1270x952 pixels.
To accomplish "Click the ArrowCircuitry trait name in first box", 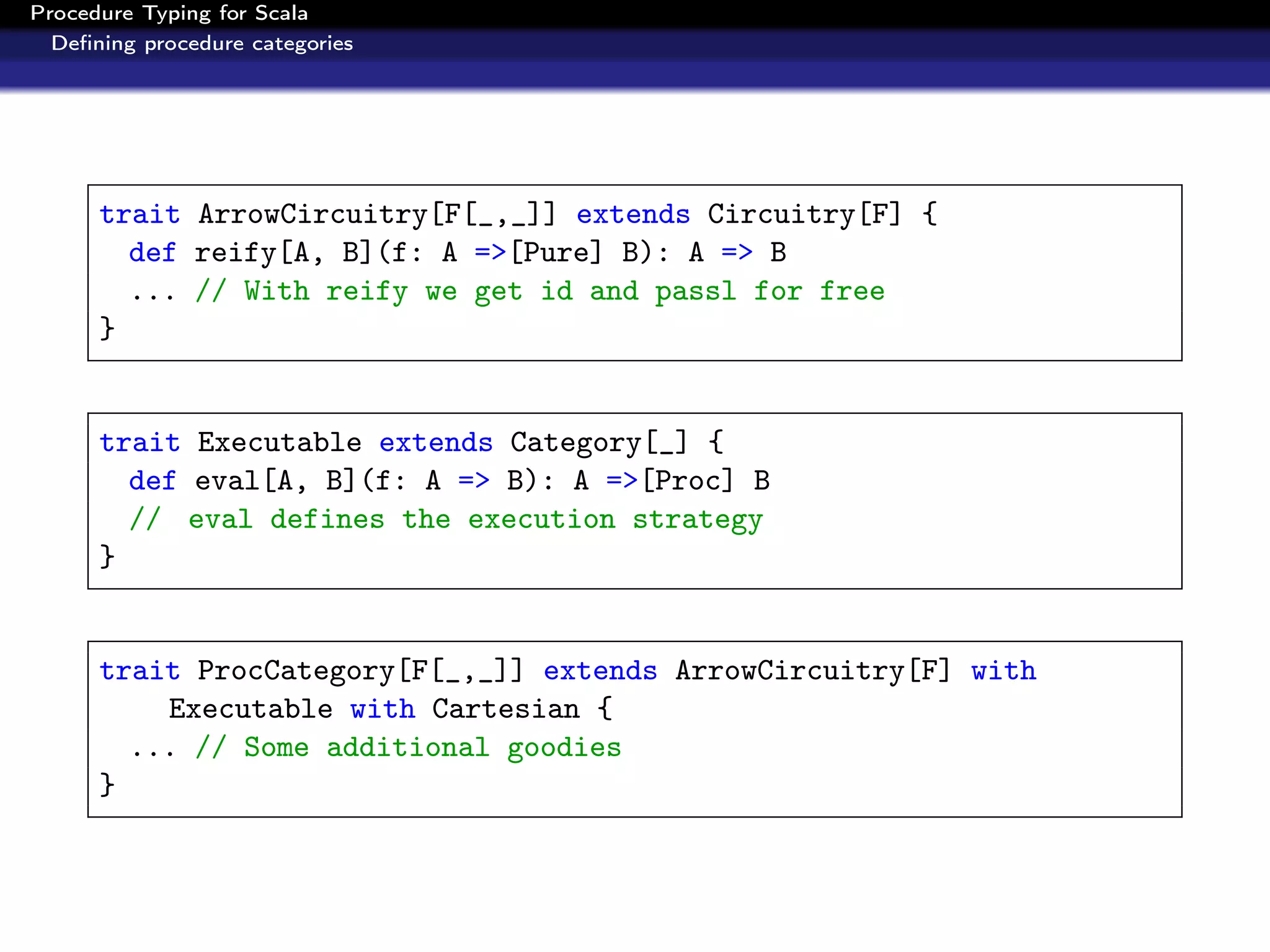I will (313, 214).
